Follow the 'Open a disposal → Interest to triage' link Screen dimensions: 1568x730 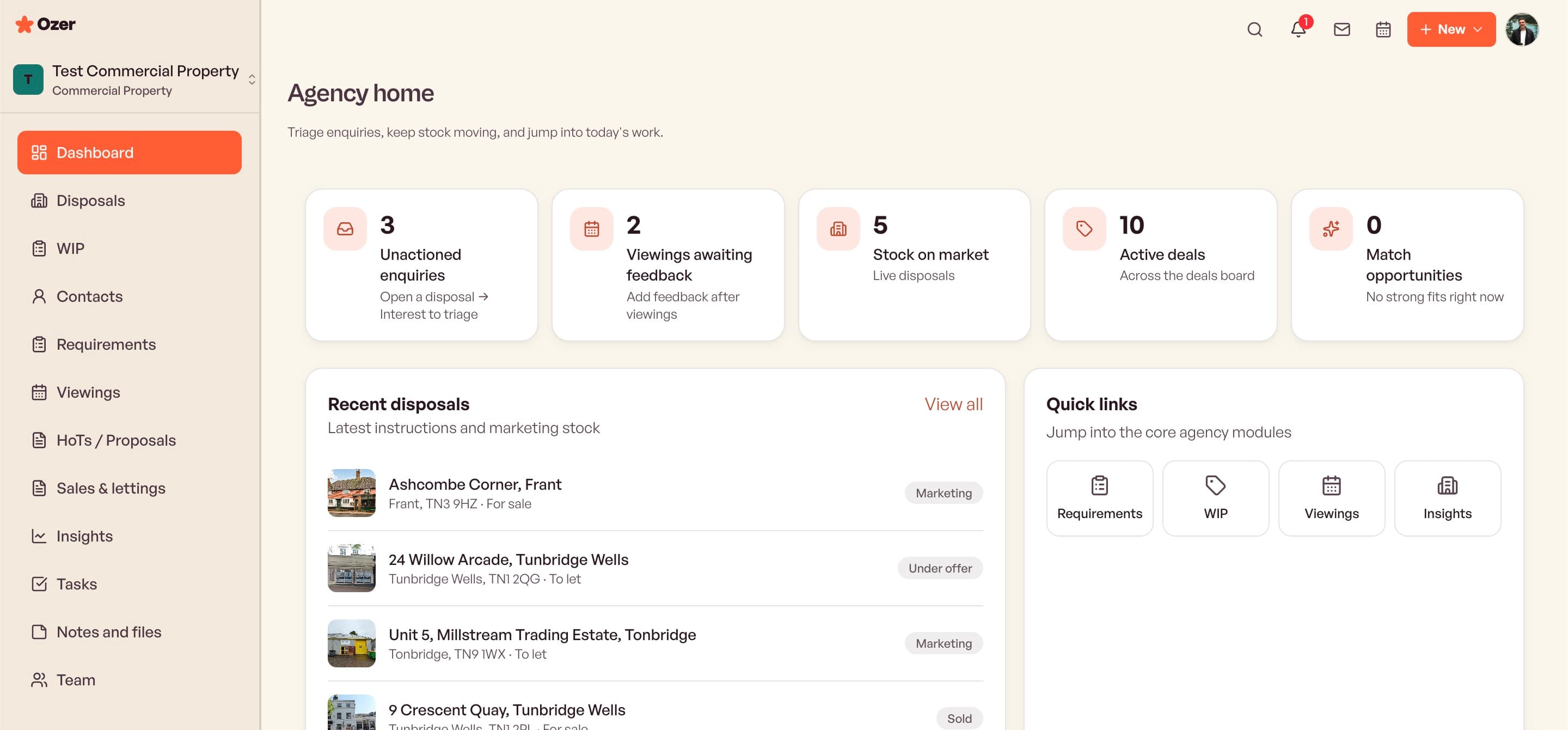[434, 306]
